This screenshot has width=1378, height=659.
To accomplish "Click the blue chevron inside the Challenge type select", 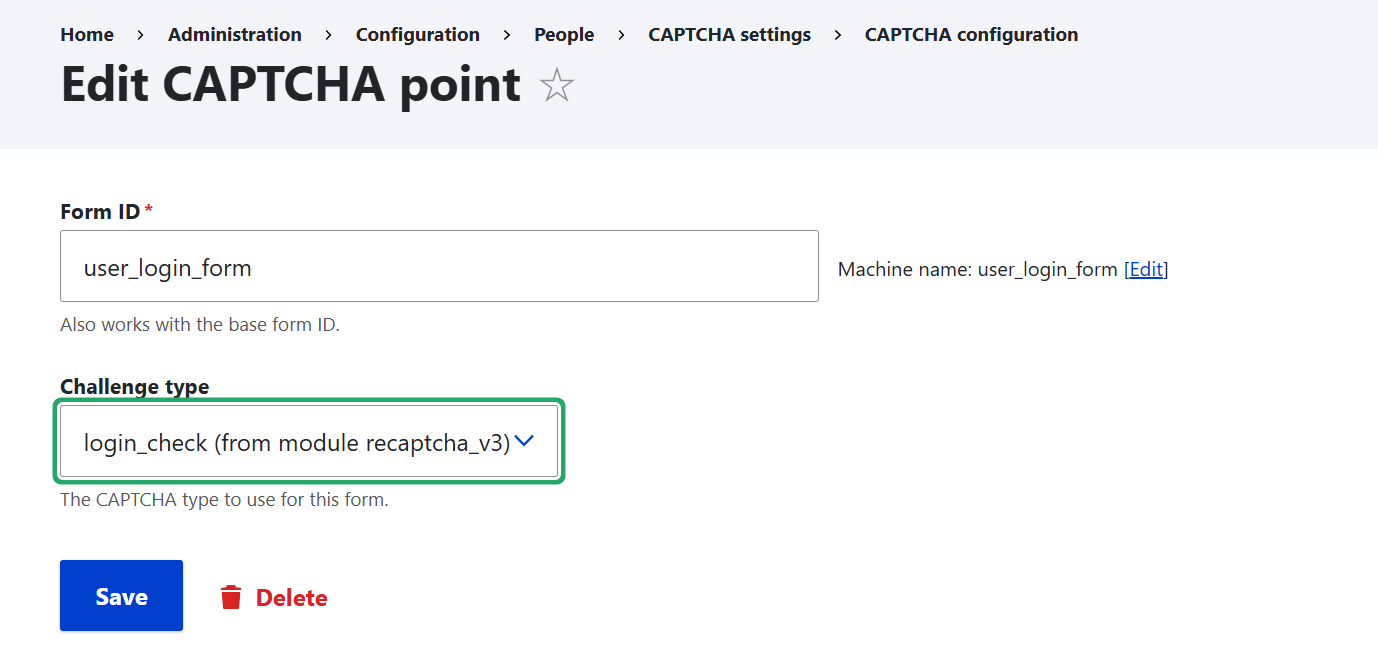I will tap(524, 441).
